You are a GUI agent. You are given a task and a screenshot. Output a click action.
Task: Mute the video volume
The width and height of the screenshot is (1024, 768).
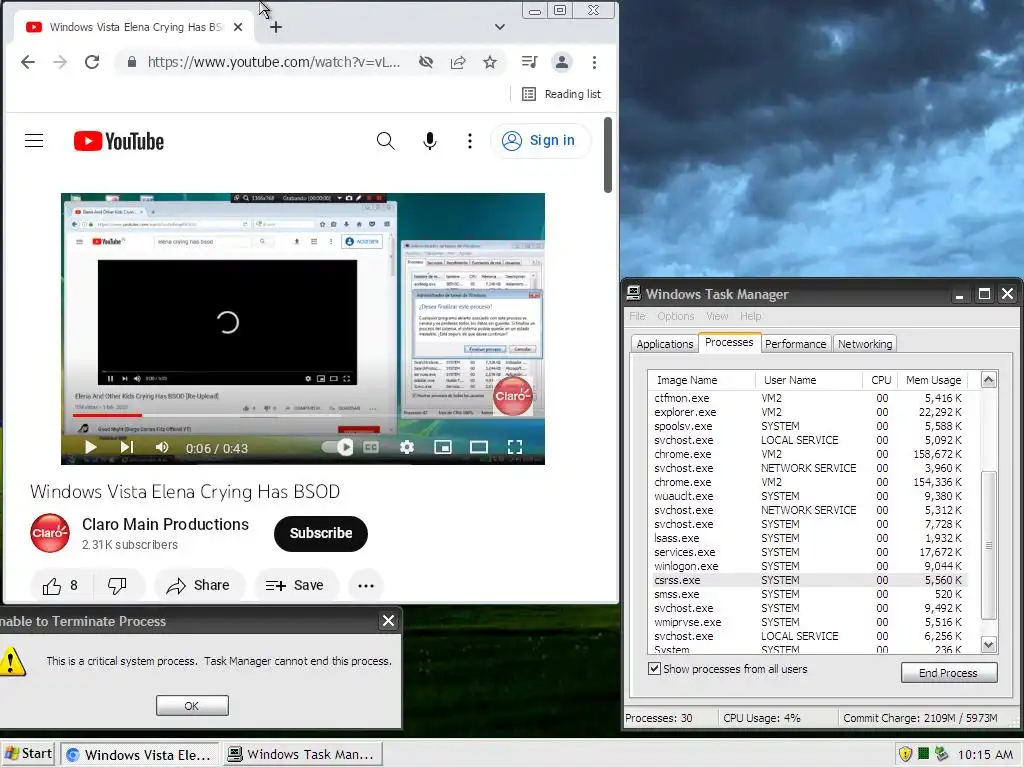point(161,447)
